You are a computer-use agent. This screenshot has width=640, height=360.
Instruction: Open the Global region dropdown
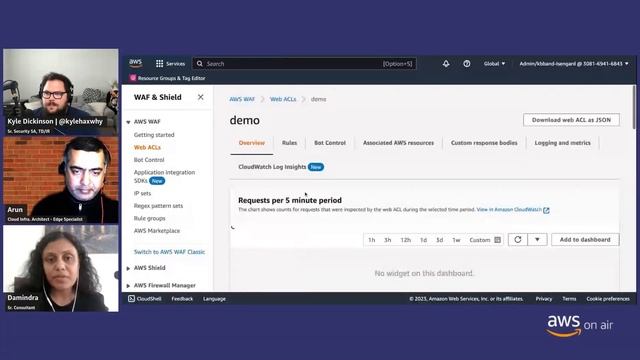coord(494,64)
